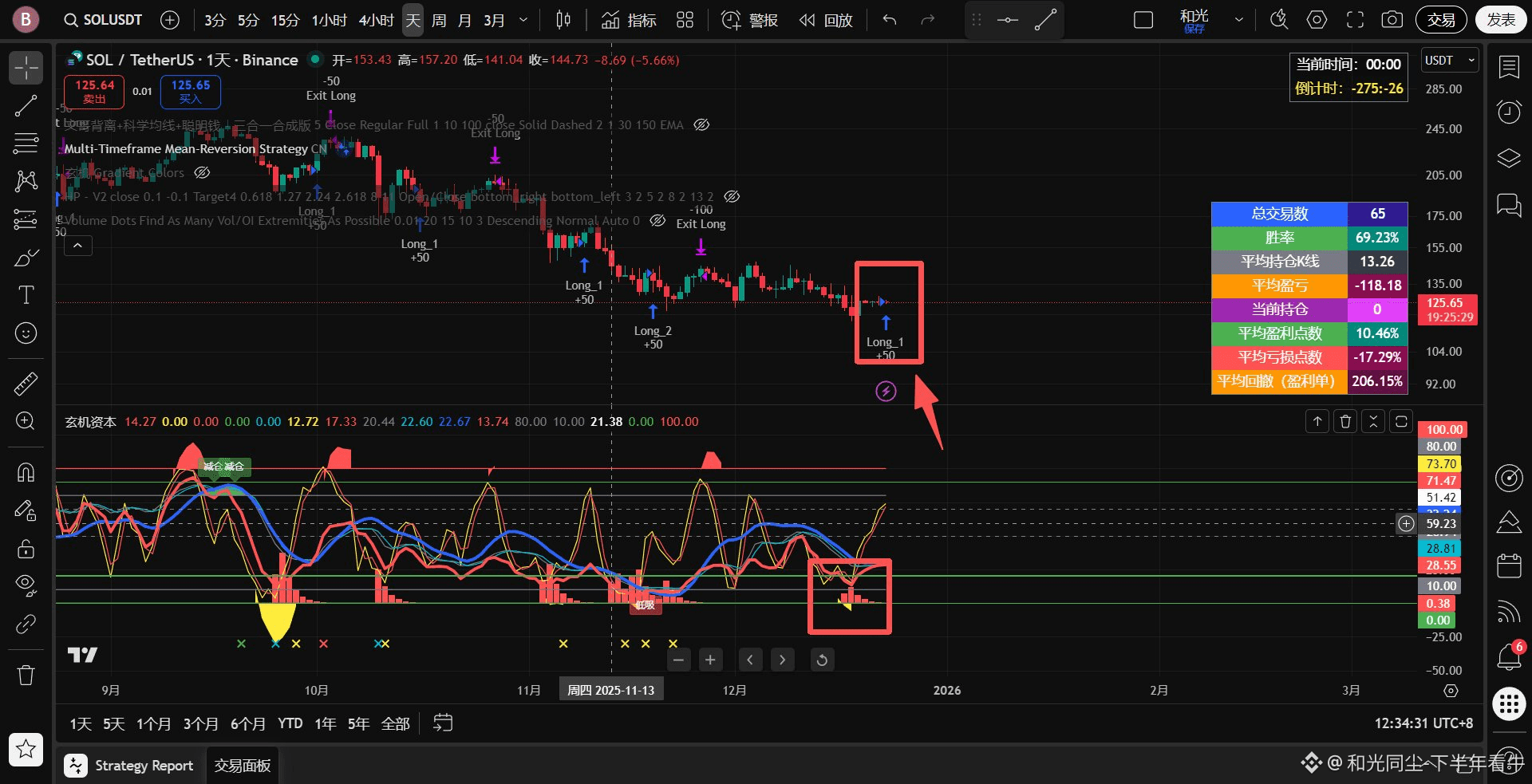This screenshot has height=784, width=1532.
Task: Open the alerts clock panel
Action: pyautogui.click(x=1509, y=112)
